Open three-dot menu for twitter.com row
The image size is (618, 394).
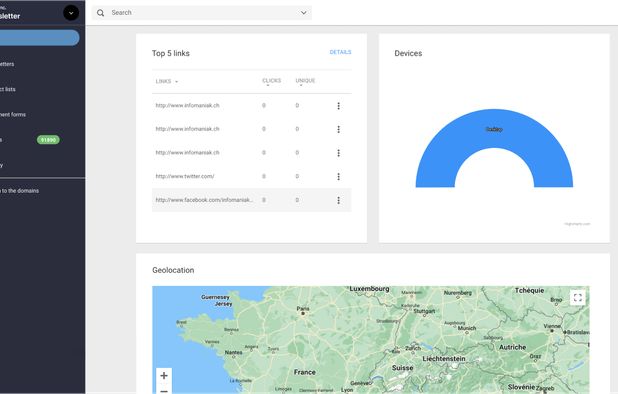tap(339, 177)
